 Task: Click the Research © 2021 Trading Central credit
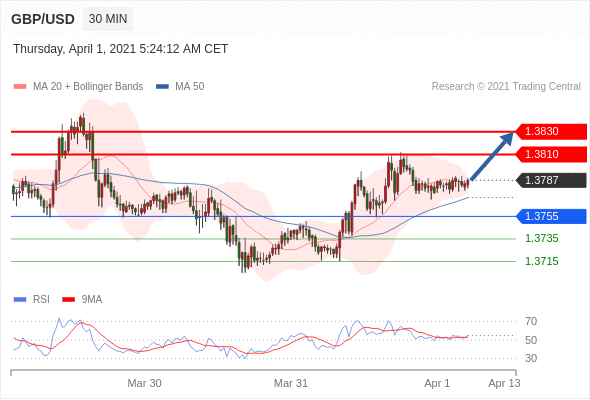tap(506, 87)
